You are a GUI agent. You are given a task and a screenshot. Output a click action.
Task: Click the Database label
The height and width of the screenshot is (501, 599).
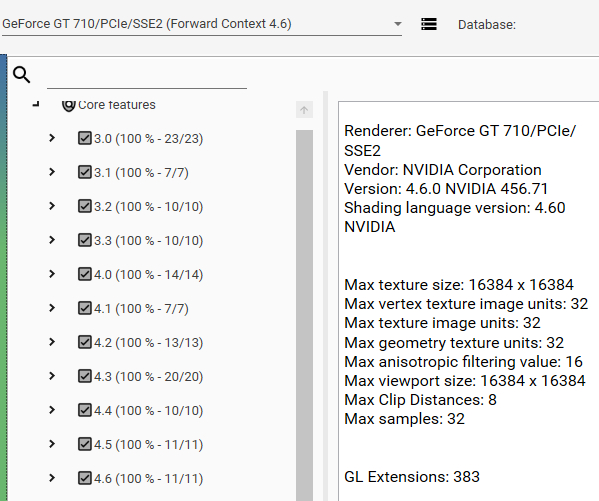[x=487, y=25]
